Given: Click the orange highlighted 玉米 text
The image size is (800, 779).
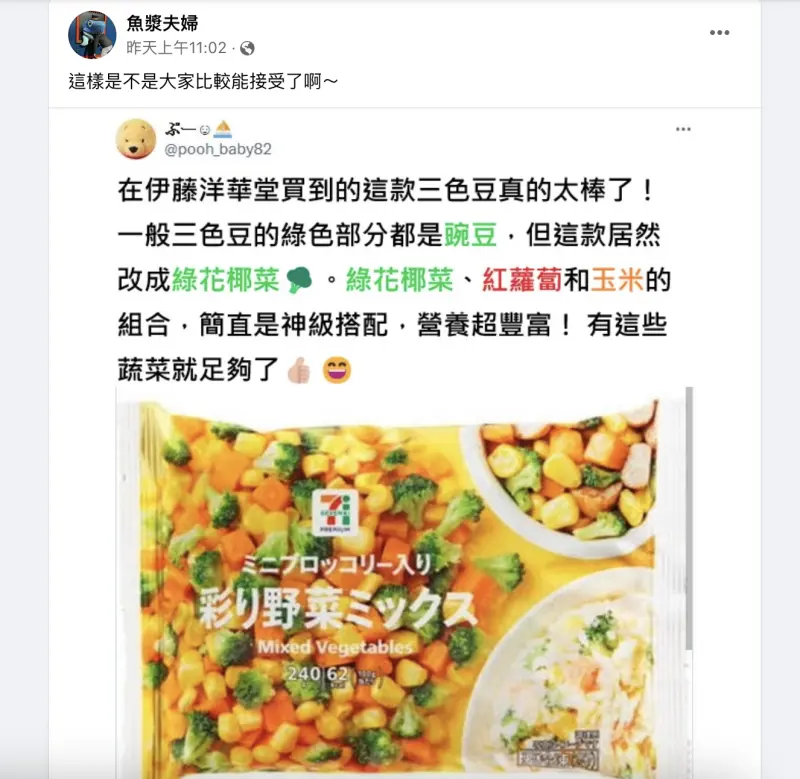Looking at the screenshot, I should click(617, 280).
